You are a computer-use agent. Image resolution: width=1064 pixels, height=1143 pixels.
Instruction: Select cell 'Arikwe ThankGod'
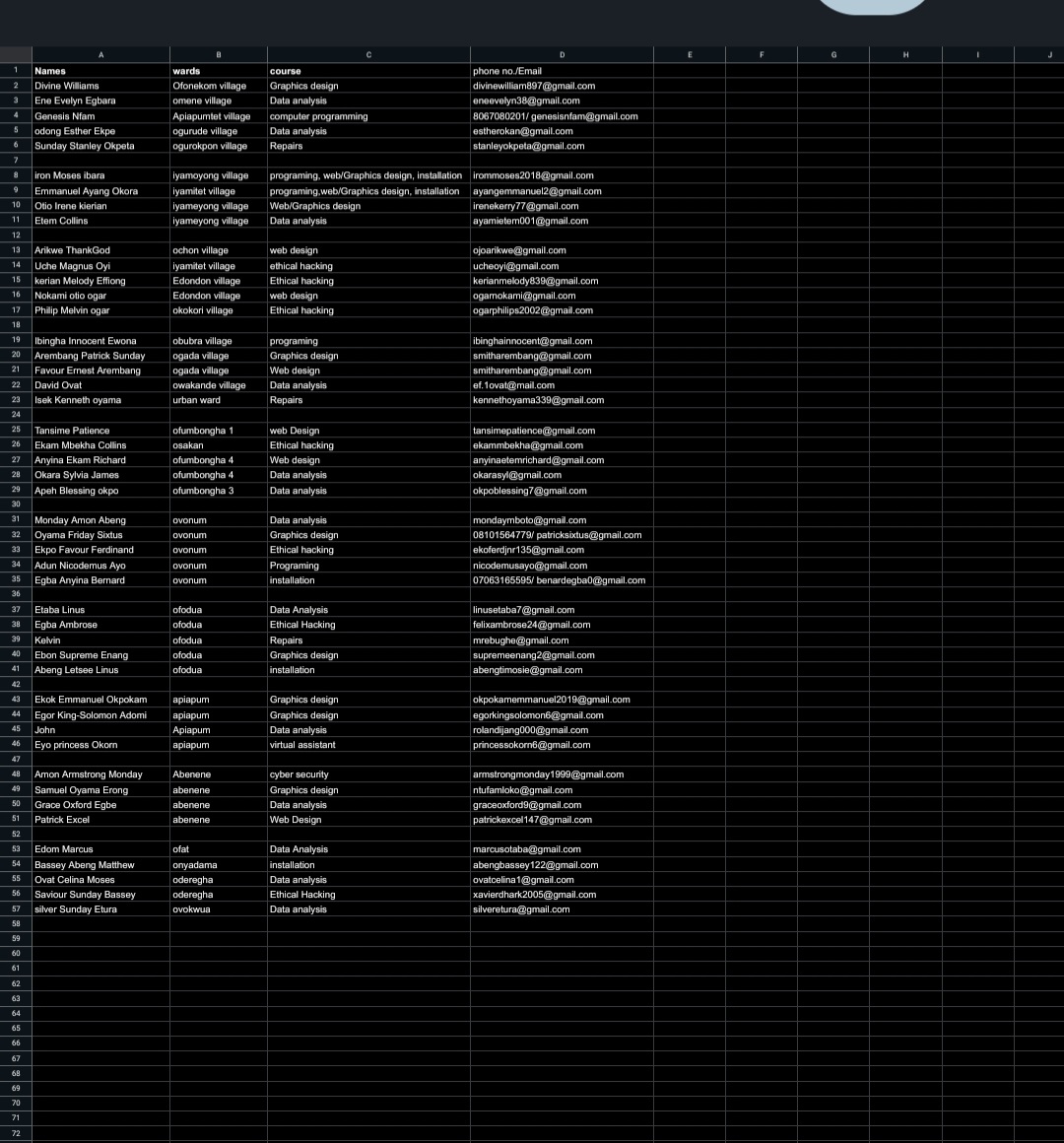[x=100, y=250]
